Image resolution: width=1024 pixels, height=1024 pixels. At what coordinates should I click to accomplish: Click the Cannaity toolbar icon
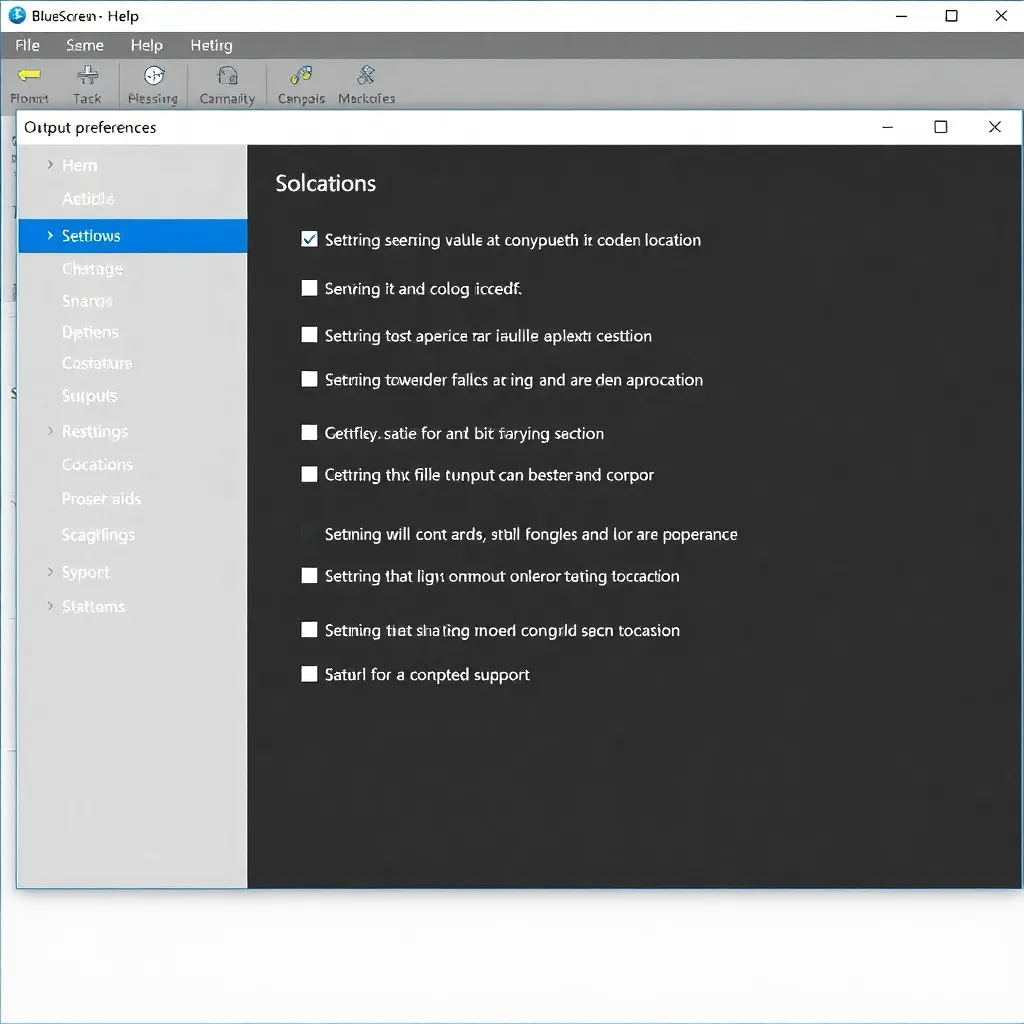[x=227, y=76]
